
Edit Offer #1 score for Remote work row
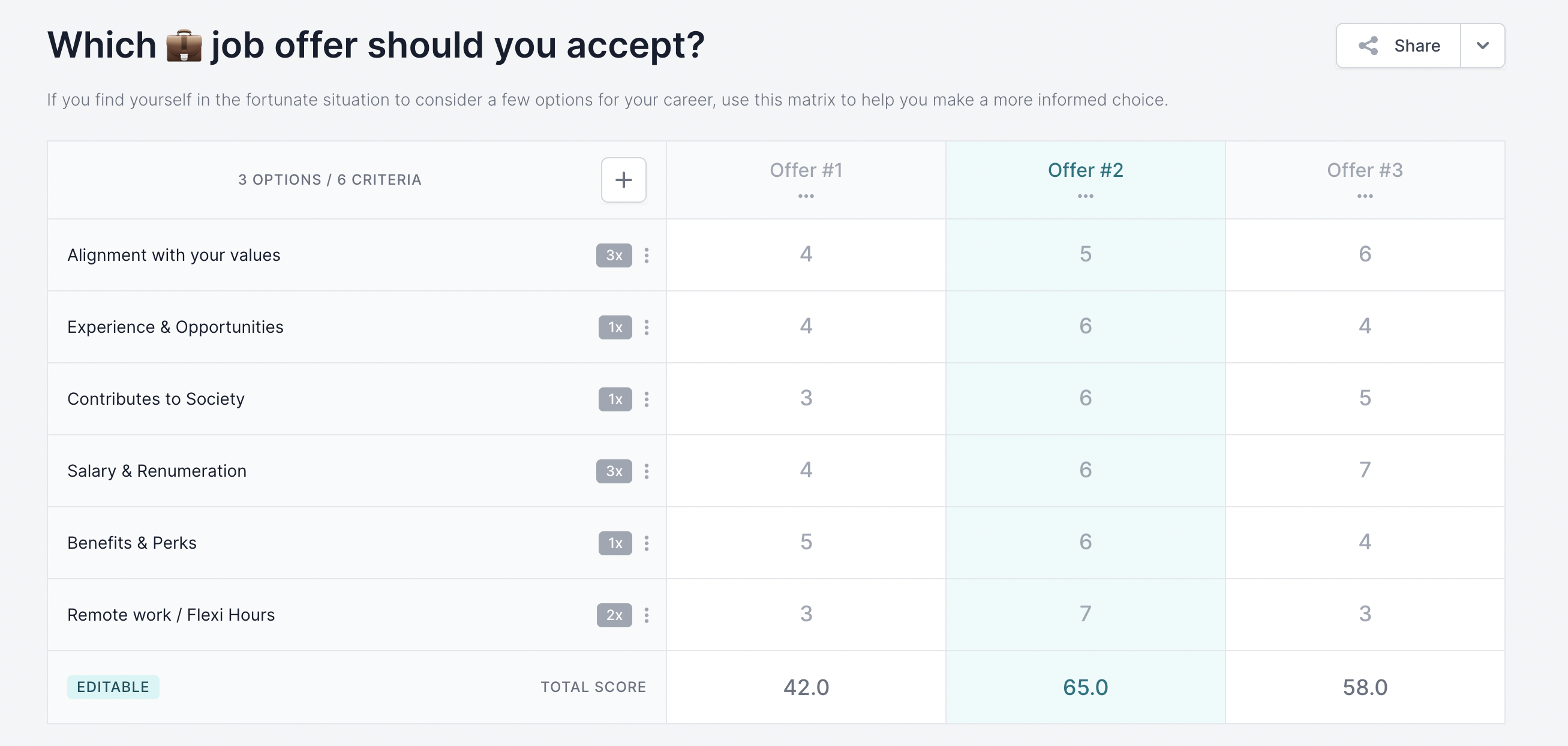806,613
